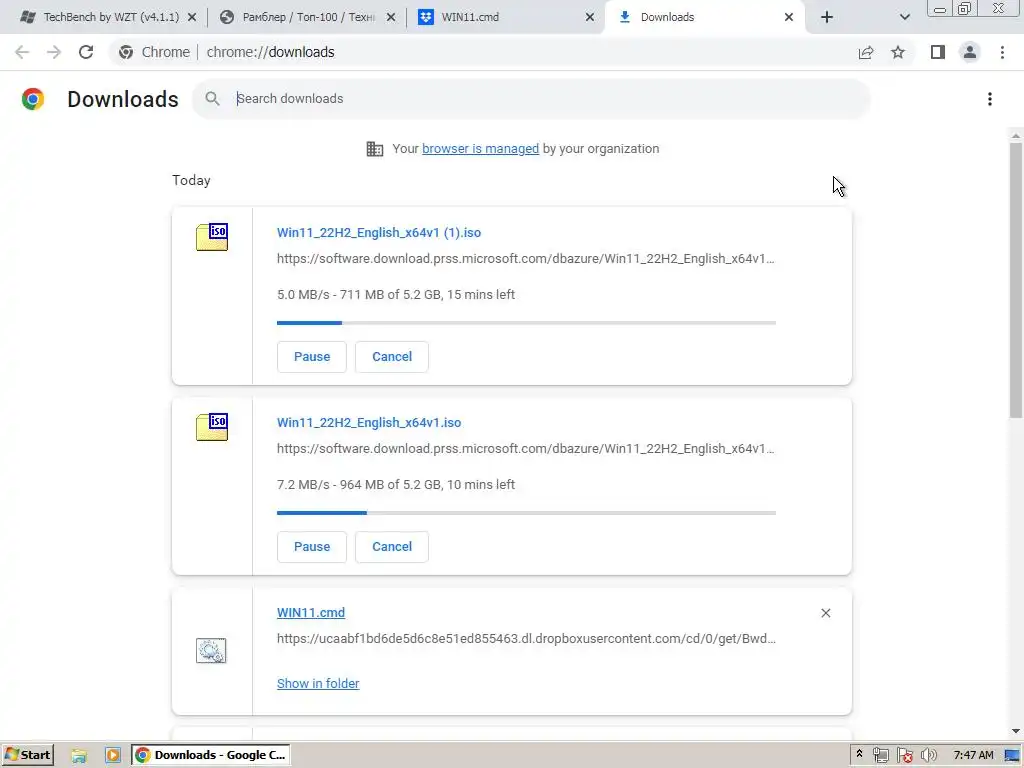Show hidden system tray icons
Screen dimensions: 1024x768
(x=859, y=754)
